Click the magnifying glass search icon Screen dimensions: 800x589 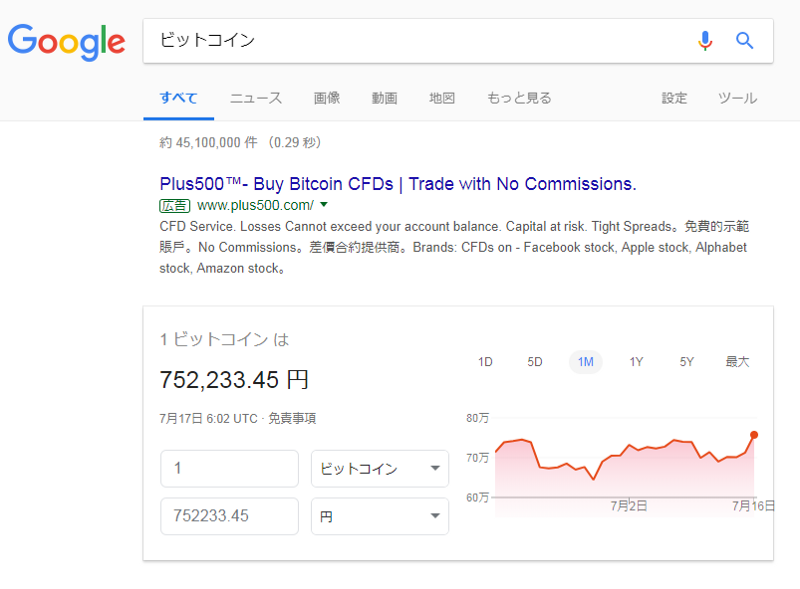[x=744, y=40]
